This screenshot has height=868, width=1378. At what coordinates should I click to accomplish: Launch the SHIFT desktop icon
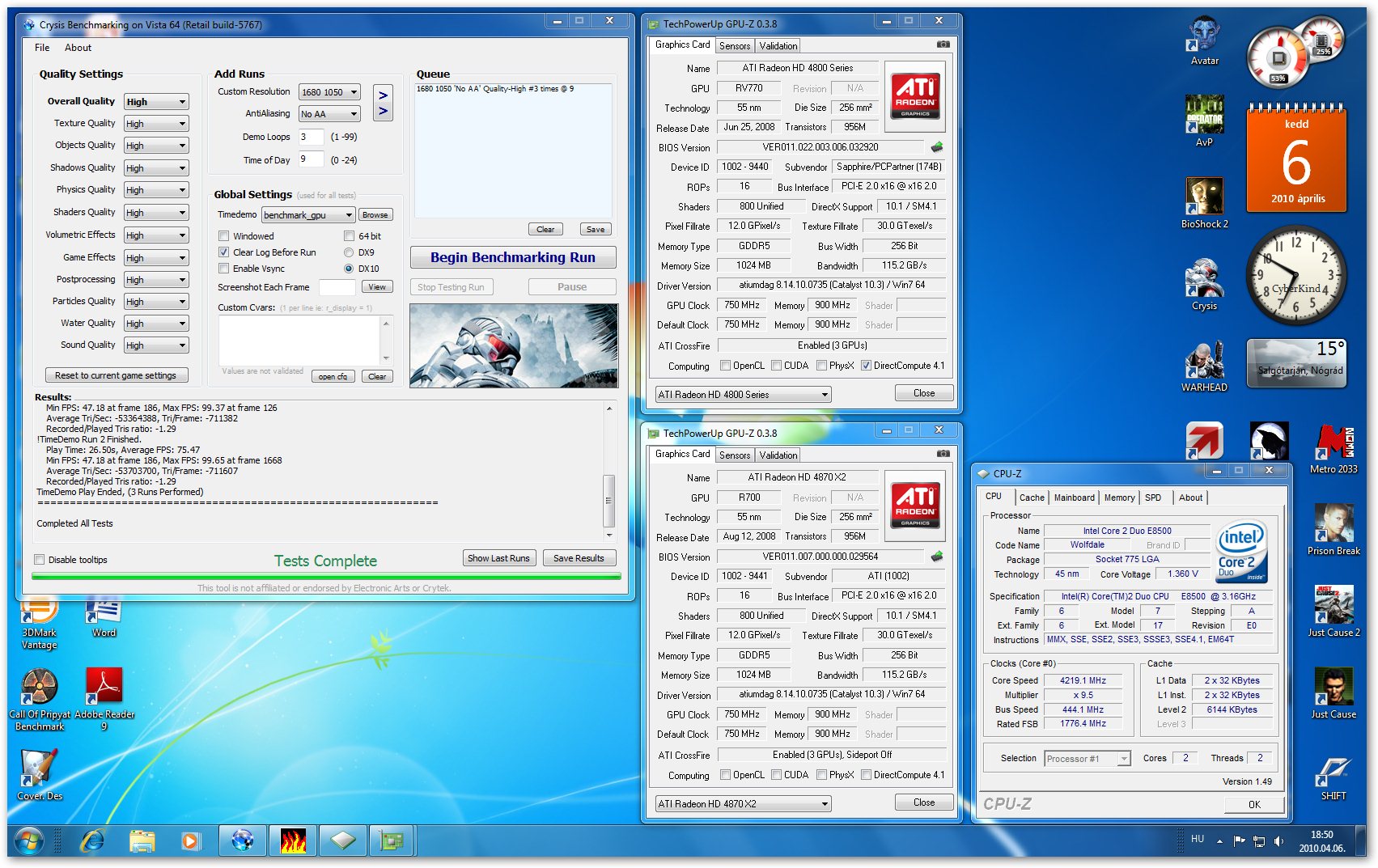click(x=1333, y=778)
